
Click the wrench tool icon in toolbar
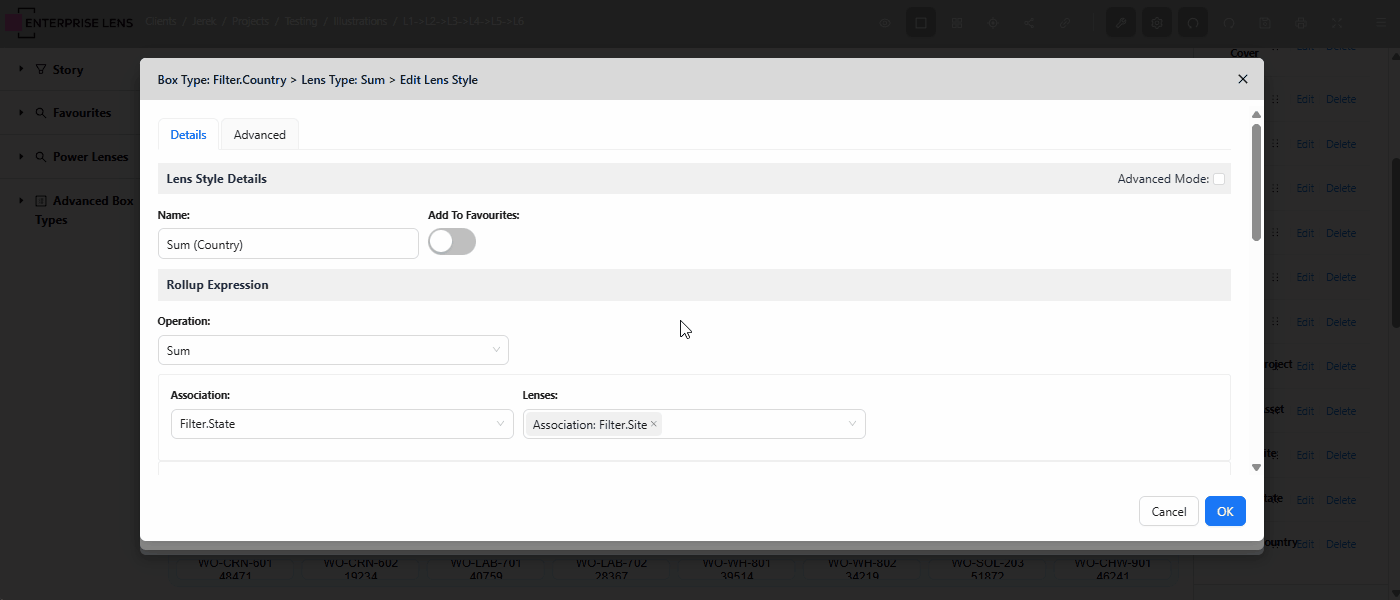click(x=1120, y=23)
